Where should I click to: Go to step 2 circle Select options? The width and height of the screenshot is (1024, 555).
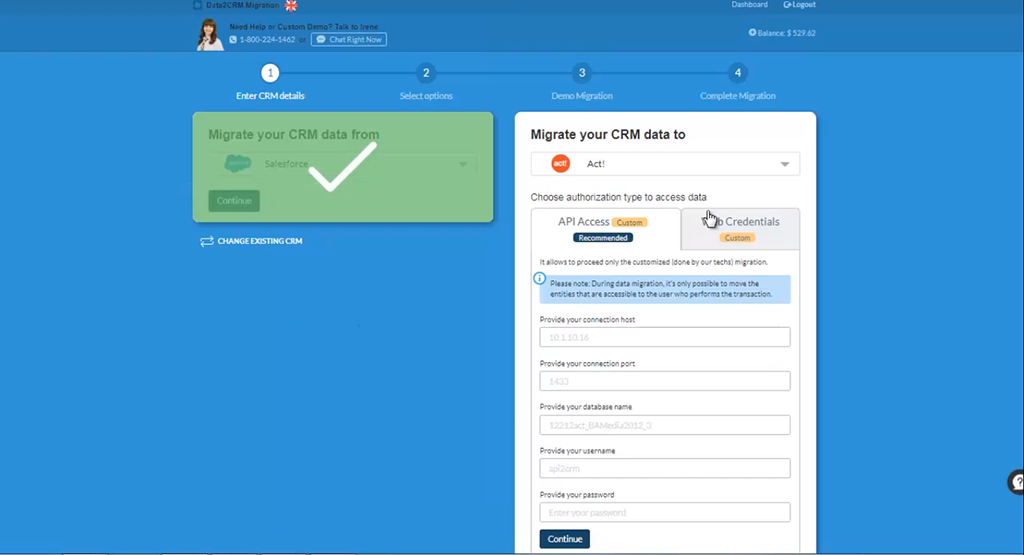(x=426, y=73)
